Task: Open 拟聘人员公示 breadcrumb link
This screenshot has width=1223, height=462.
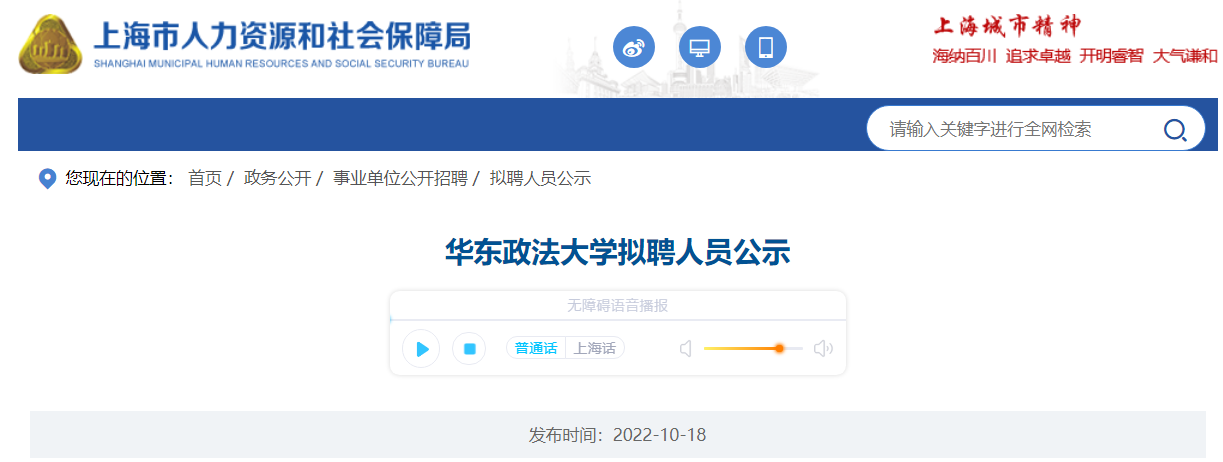Action: click(x=540, y=179)
